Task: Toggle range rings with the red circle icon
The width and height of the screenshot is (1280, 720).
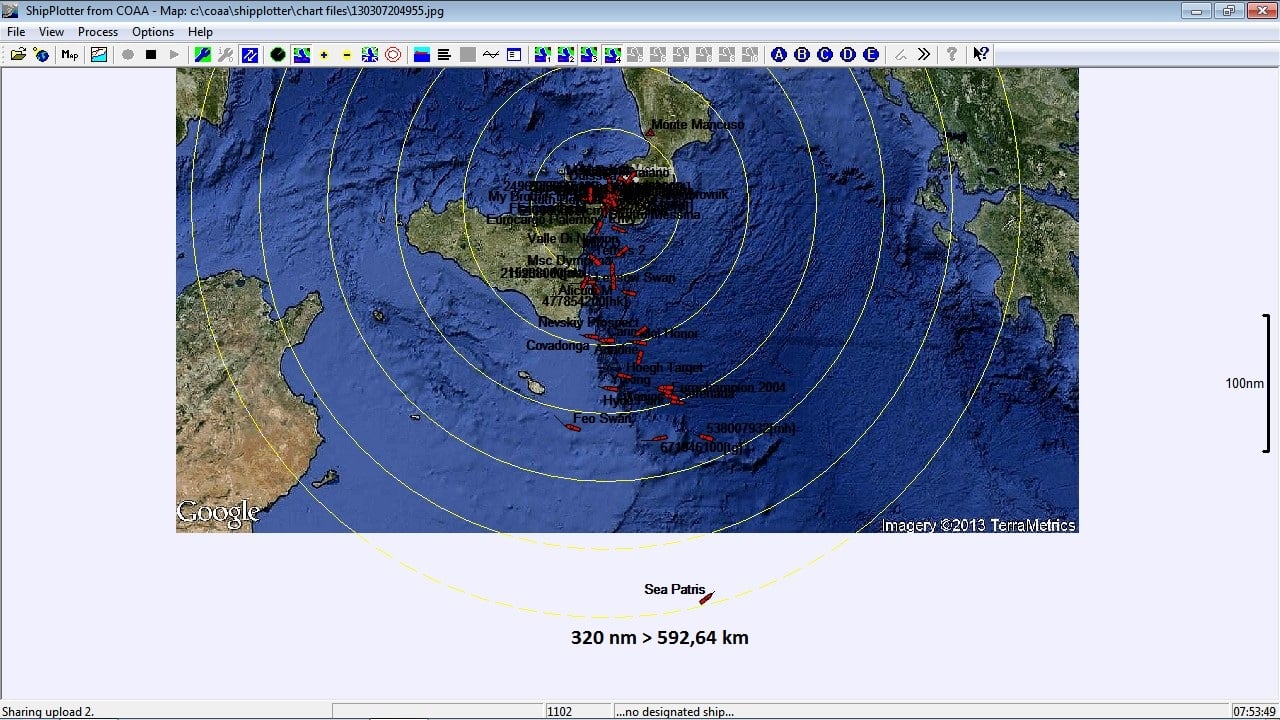Action: click(392, 55)
